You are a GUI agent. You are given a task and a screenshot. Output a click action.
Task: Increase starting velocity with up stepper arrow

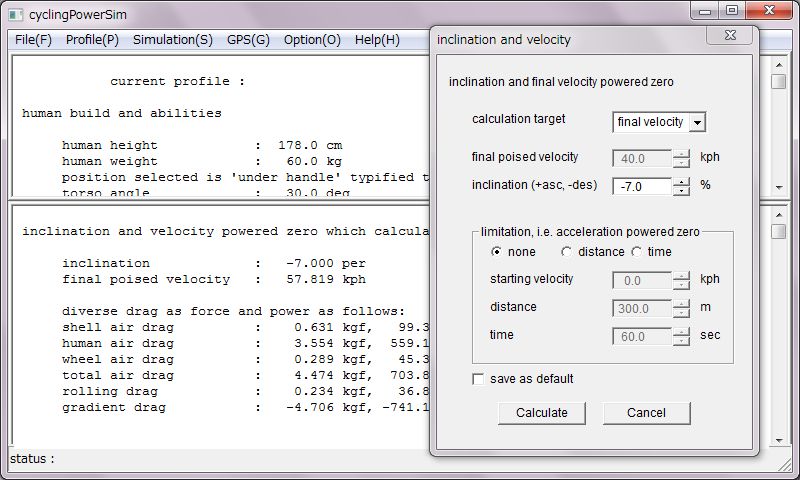pos(681,276)
